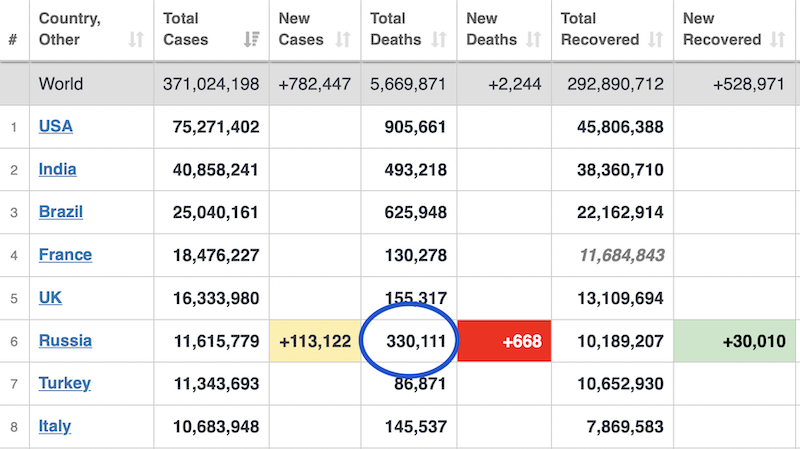Click the New Cases column sort icon

[343, 40]
